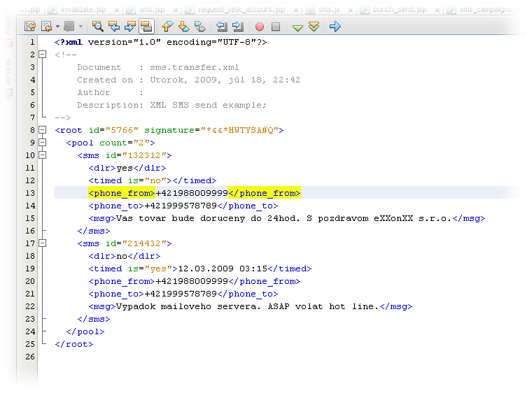Screen dimensions: 527x393
Task: Collapse the root element fold on line 8
Action: pyautogui.click(x=42, y=130)
